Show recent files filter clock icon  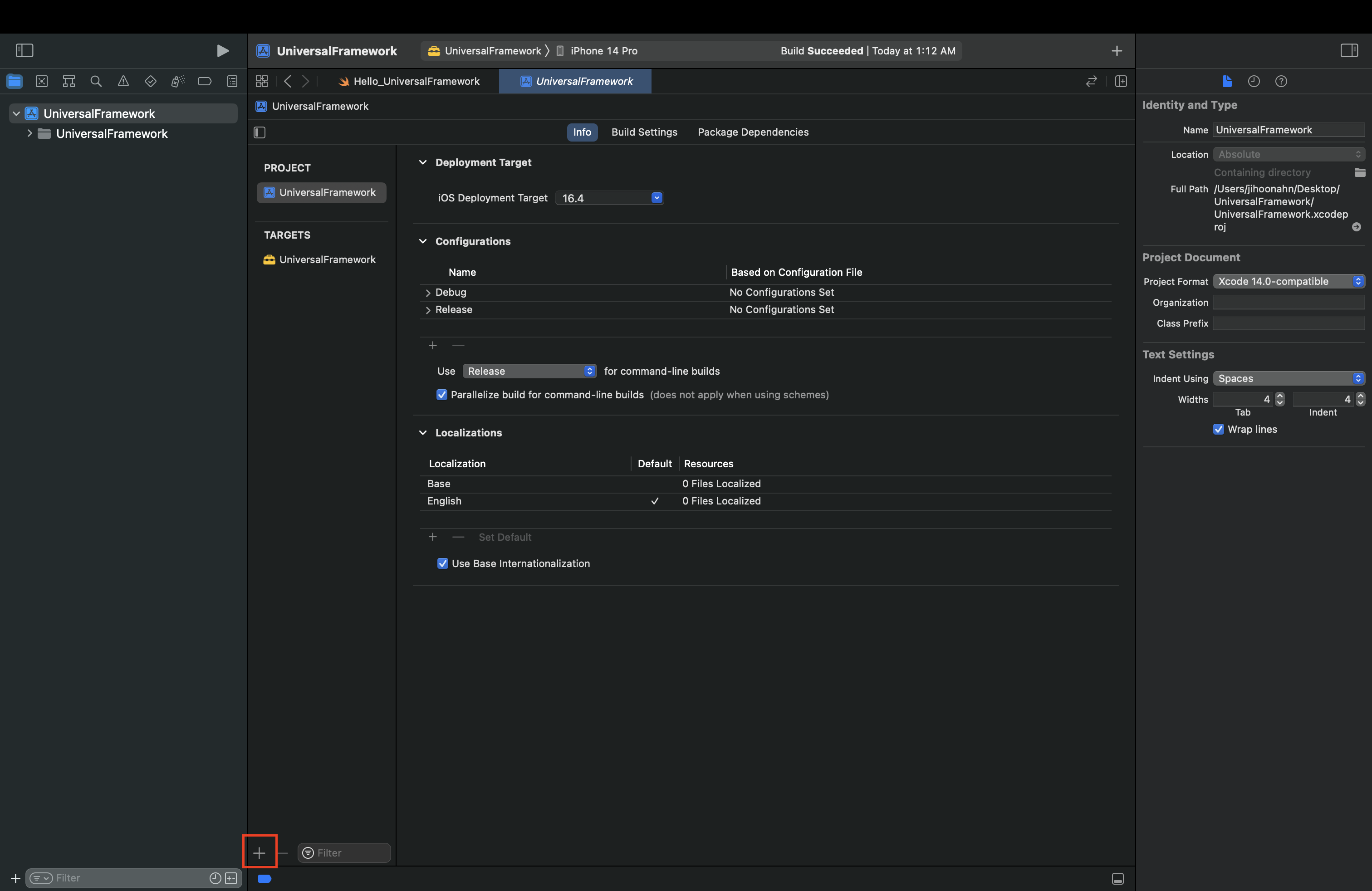pos(215,878)
